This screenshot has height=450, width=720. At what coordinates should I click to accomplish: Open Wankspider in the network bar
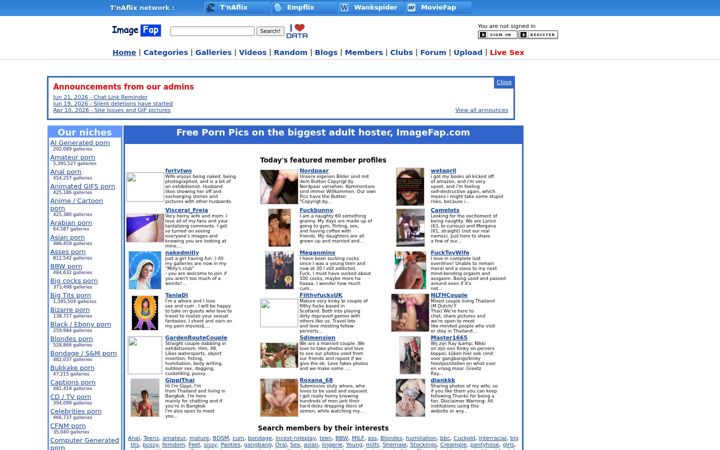click(x=371, y=7)
